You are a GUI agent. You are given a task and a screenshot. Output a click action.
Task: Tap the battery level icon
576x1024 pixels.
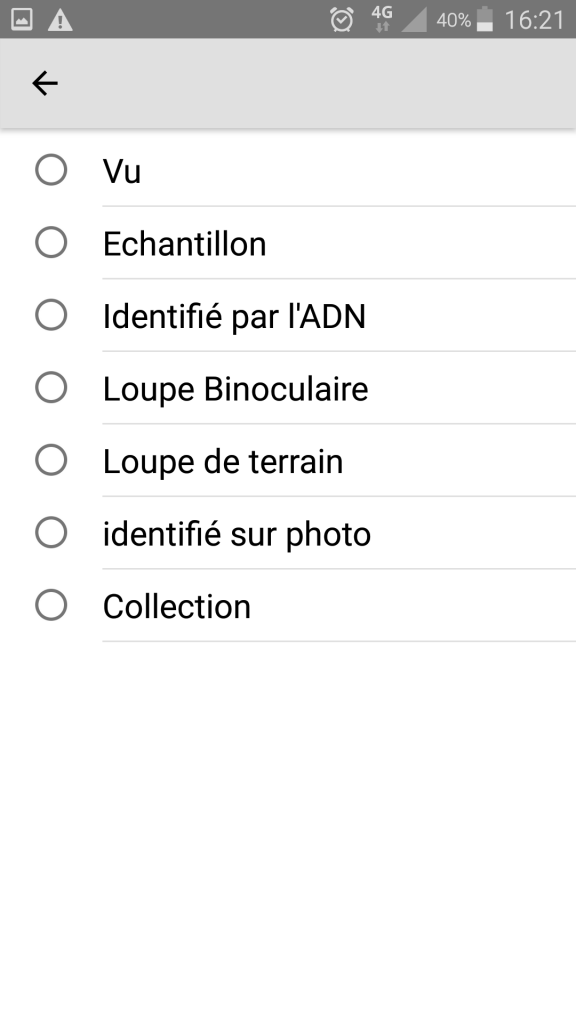[485, 19]
